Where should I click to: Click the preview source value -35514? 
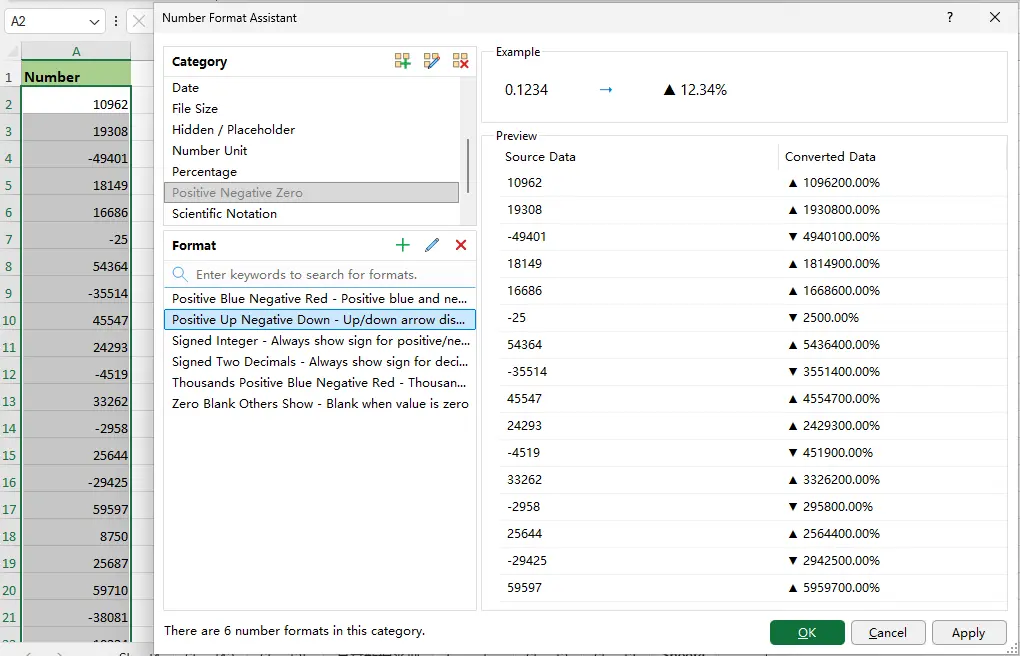(x=527, y=372)
